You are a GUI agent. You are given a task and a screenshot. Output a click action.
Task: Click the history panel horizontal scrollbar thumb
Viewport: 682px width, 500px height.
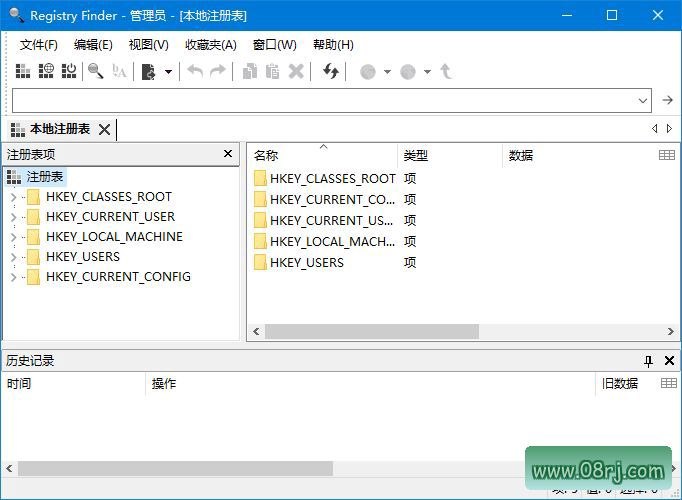pos(175,469)
